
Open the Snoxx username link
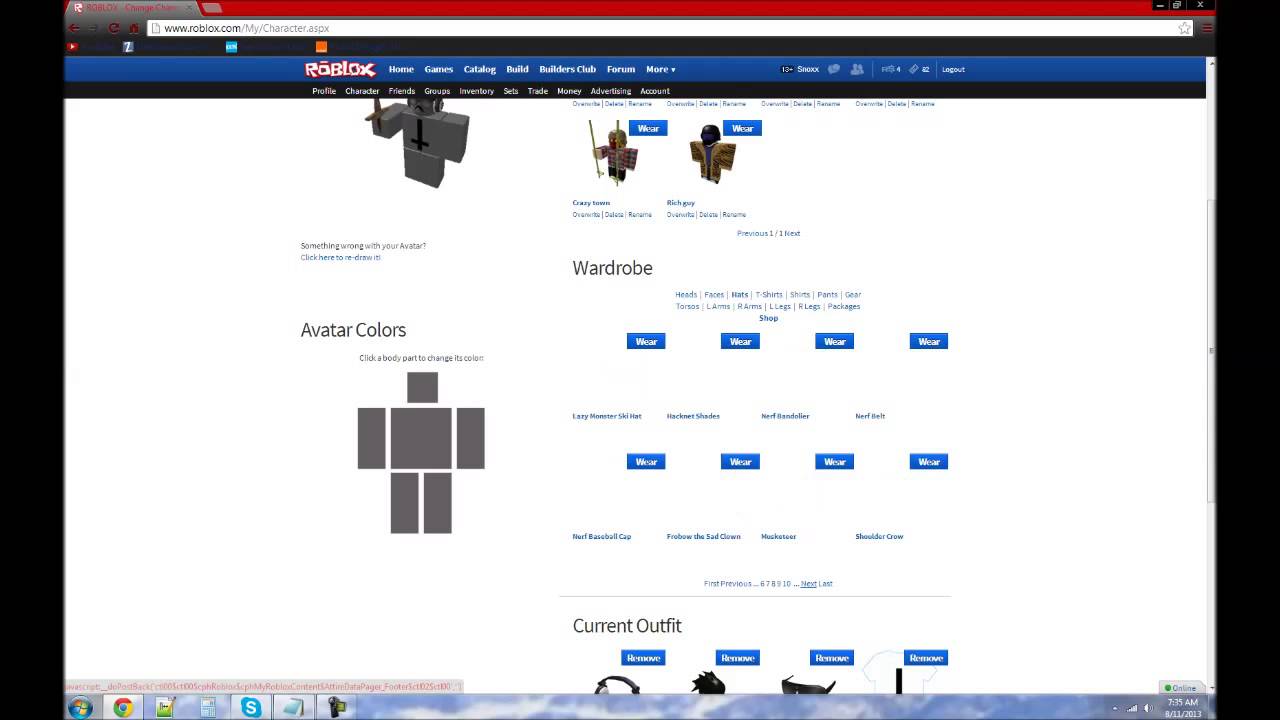tap(808, 69)
